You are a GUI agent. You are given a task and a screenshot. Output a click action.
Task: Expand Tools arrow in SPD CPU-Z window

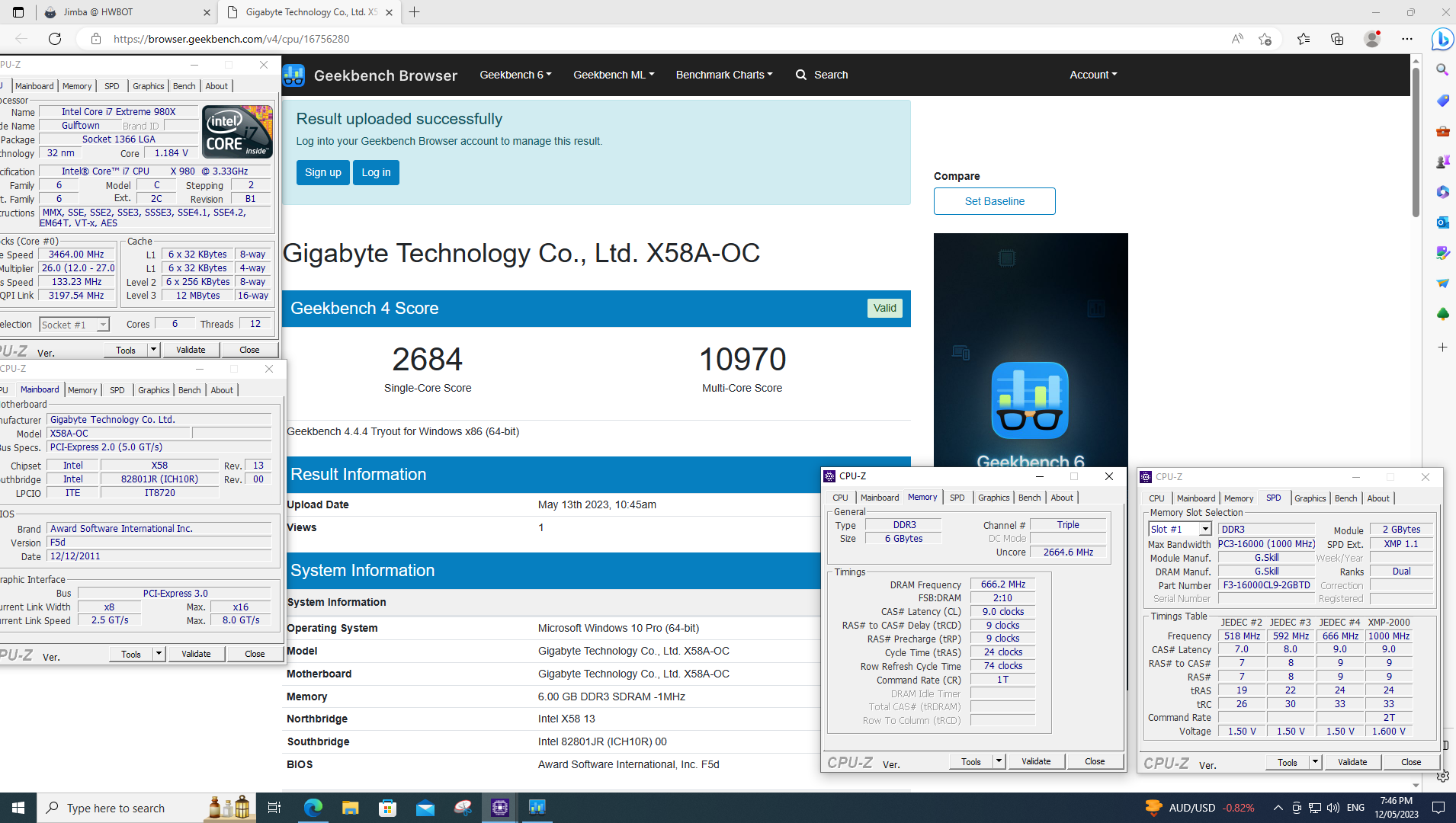tap(1315, 762)
